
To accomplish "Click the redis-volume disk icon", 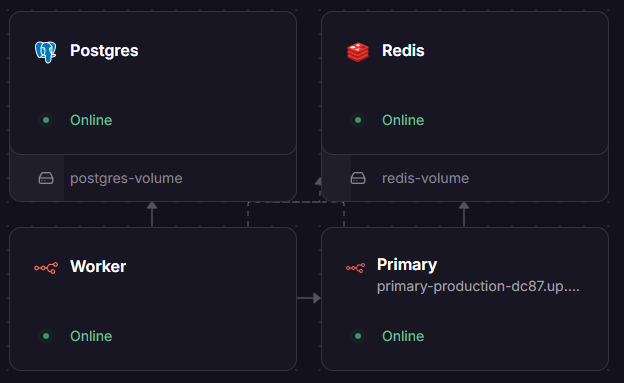I will [x=358, y=178].
